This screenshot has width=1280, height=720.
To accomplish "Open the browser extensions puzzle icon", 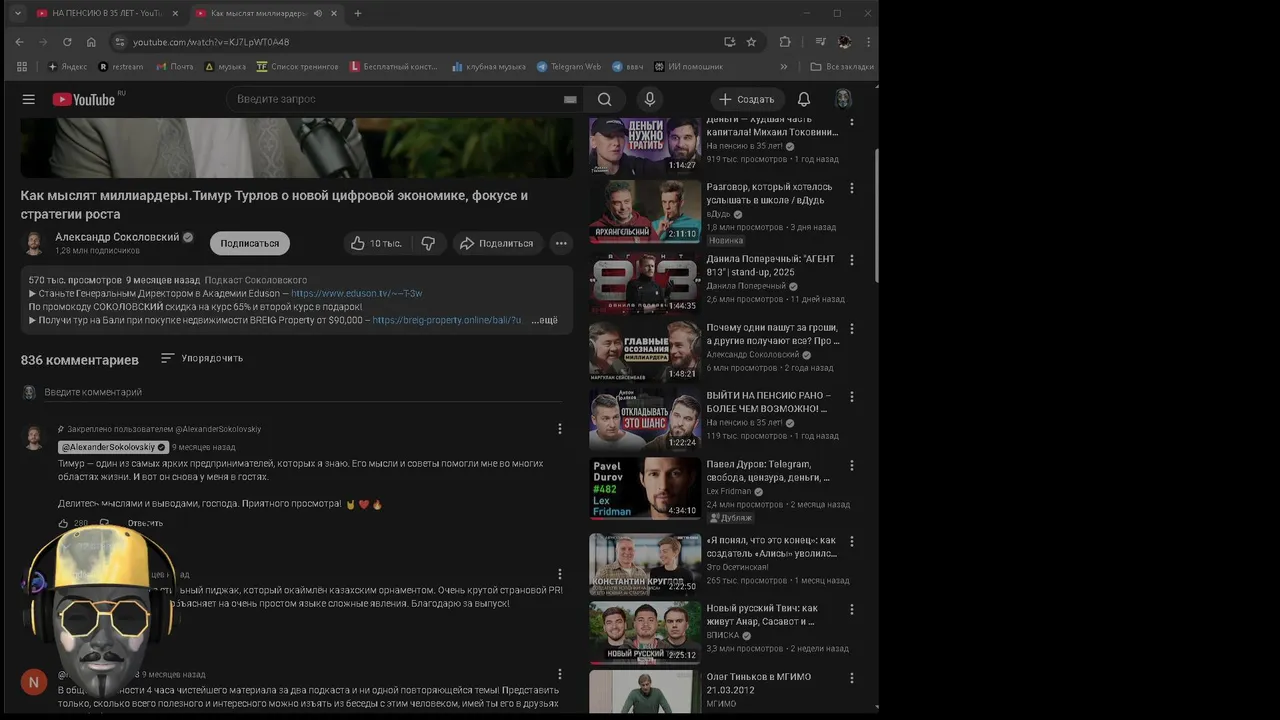I will pyautogui.click(x=785, y=42).
